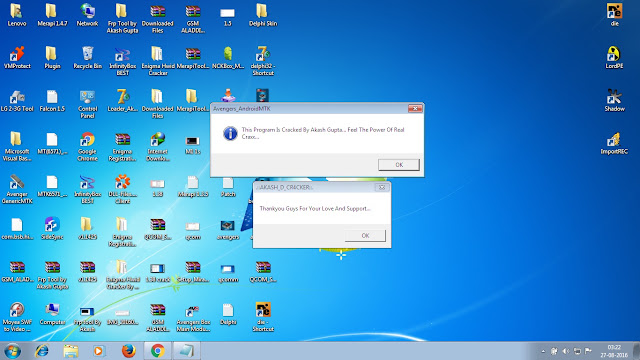Click OK in the AKASH_D_CRACKER dialog

(x=365, y=236)
